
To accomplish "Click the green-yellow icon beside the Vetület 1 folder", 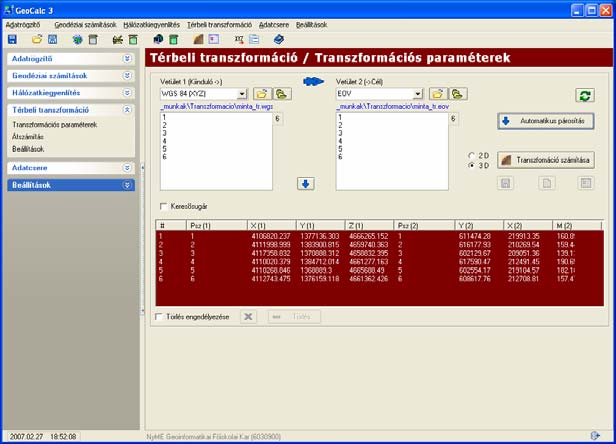I will [282, 94].
